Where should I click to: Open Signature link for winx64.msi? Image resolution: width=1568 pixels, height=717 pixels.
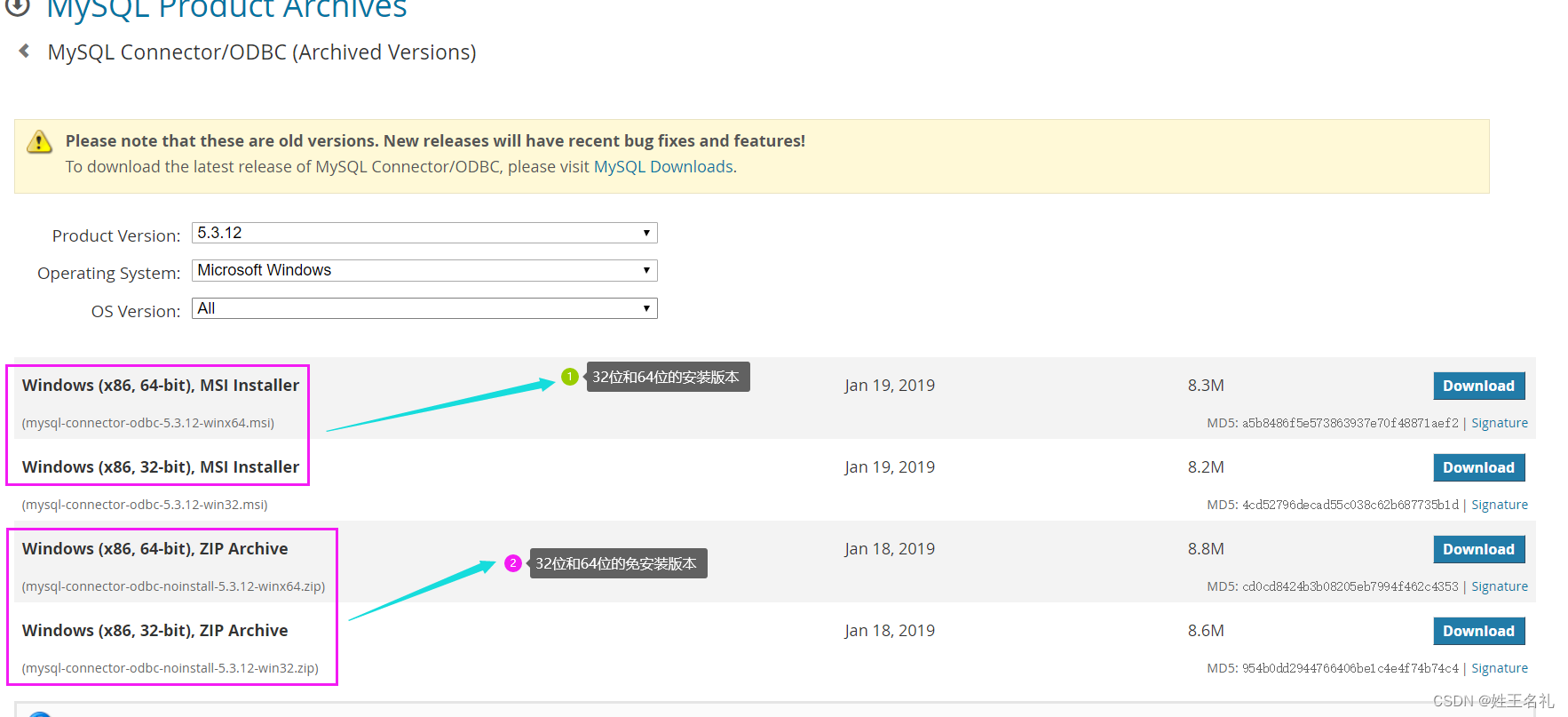point(1500,423)
